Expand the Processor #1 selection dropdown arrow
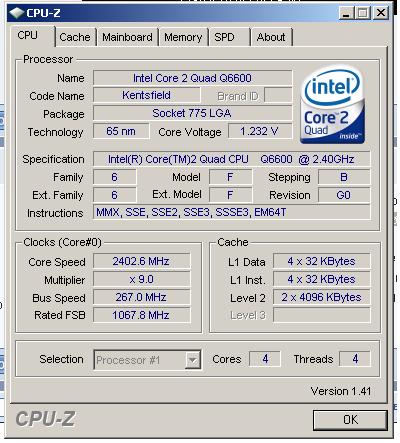Image resolution: width=400 pixels, height=443 pixels. click(193, 360)
